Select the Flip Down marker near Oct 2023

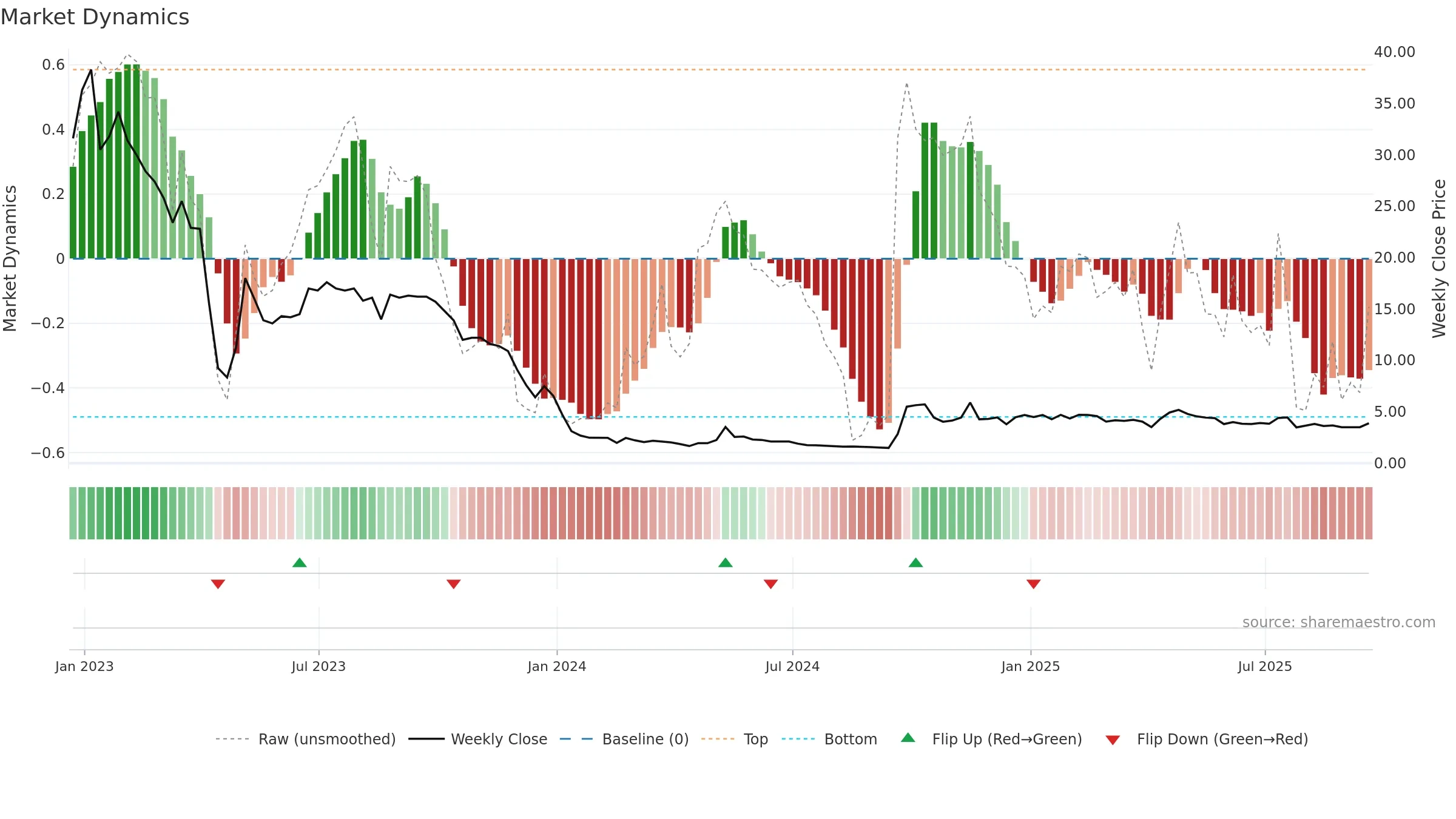coord(454,584)
